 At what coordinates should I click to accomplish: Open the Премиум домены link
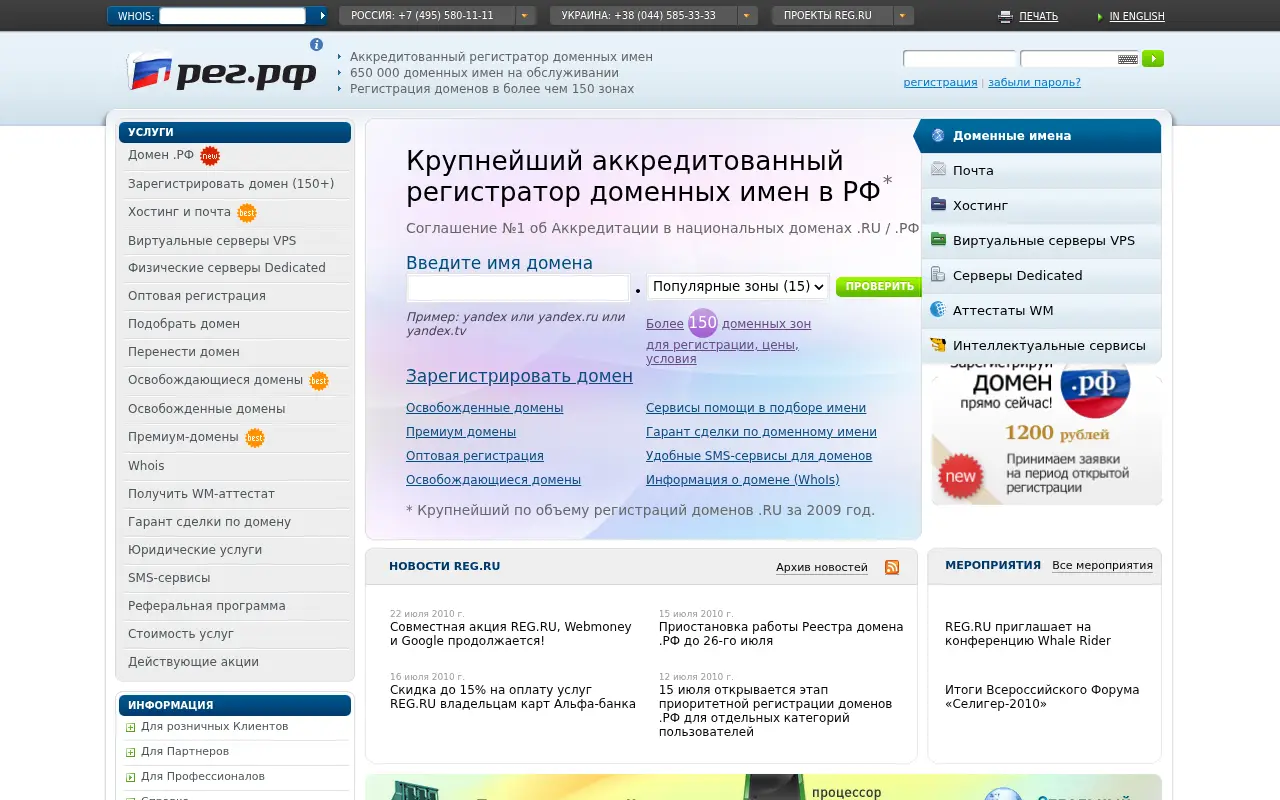click(461, 432)
